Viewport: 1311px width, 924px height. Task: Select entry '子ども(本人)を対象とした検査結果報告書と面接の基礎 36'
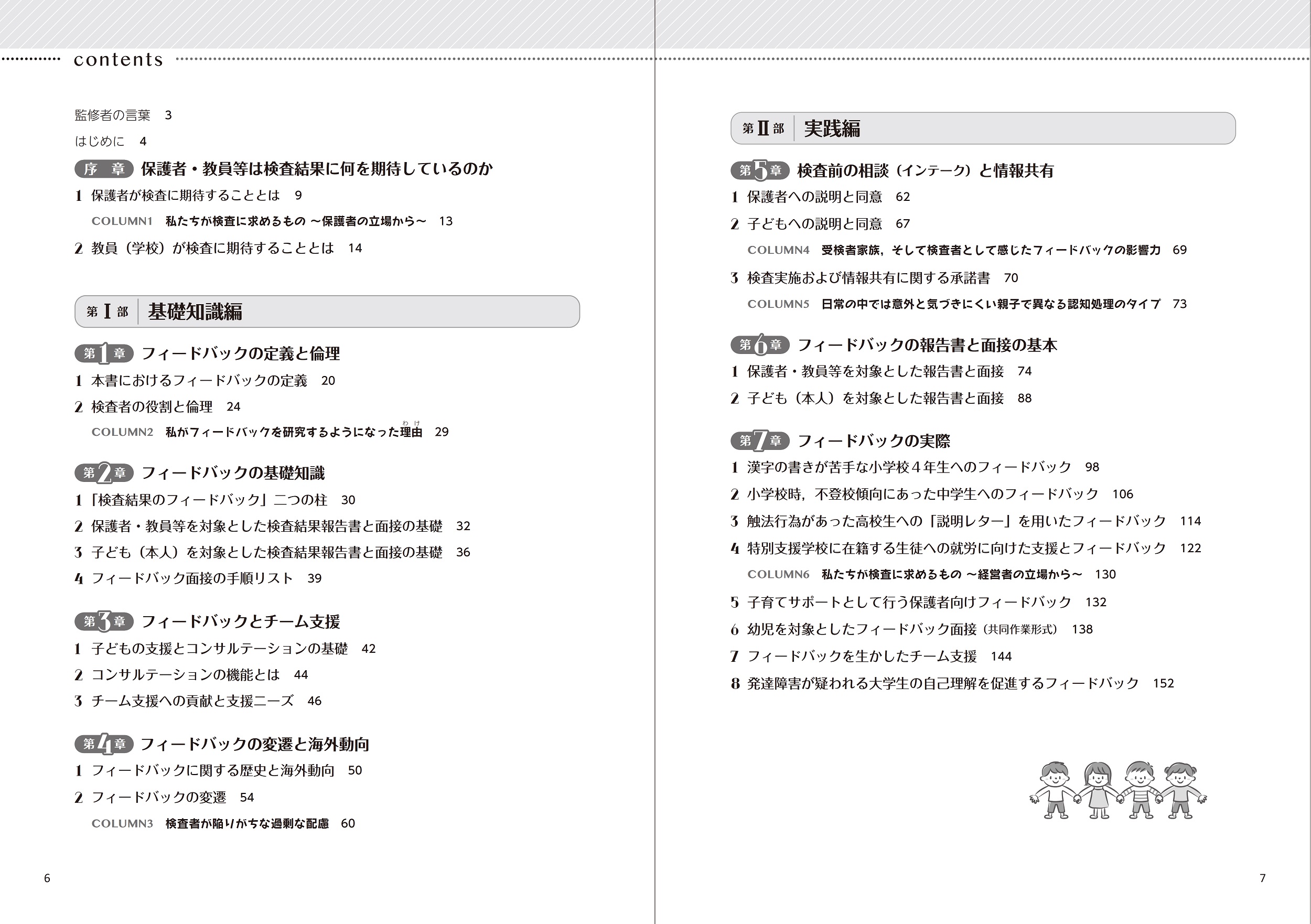pos(272,553)
